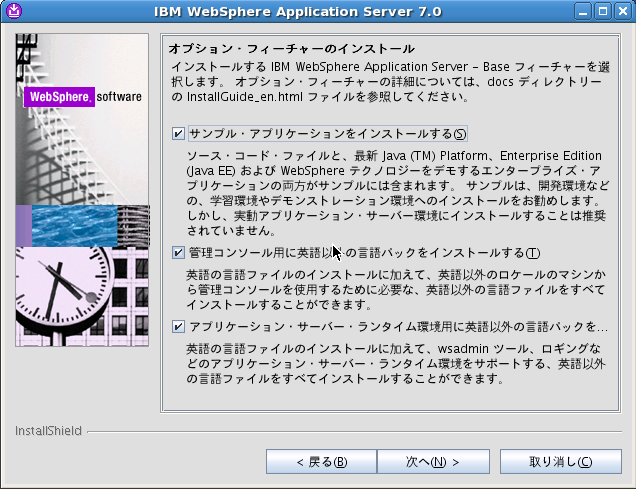This screenshot has width=636, height=489.
Task: Close the IBM WebSphere installer window
Action: point(623,12)
